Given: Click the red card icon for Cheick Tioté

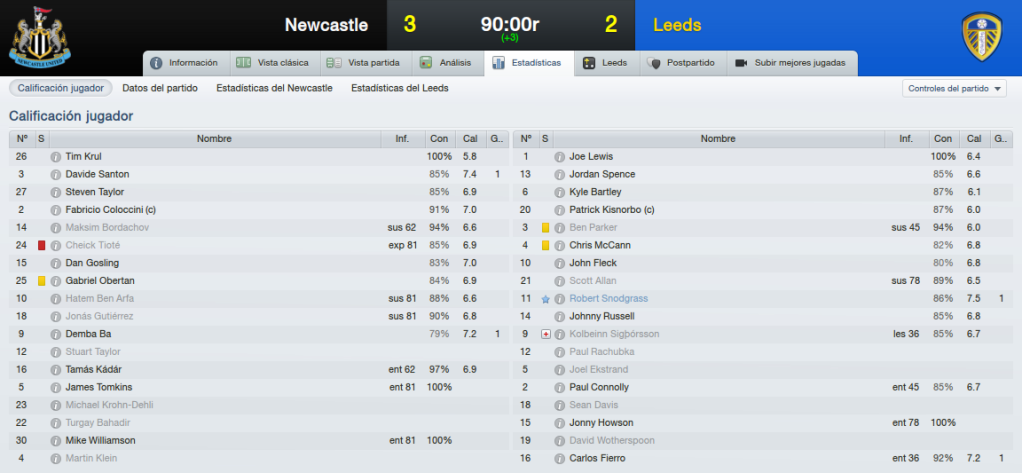Looking at the screenshot, I should point(41,246).
